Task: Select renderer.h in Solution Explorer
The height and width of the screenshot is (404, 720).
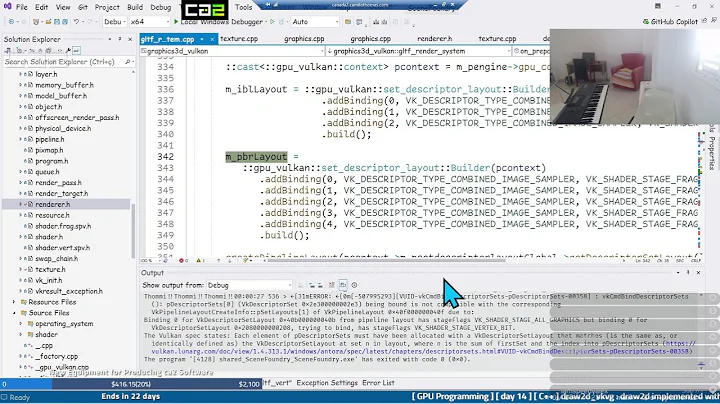Action: 52,204
